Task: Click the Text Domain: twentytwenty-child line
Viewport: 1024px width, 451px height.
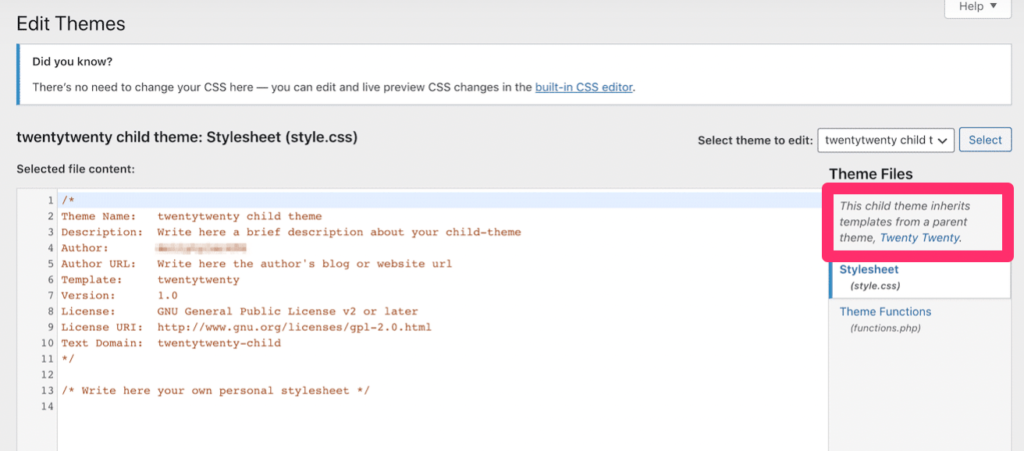Action: pyautogui.click(x=171, y=343)
